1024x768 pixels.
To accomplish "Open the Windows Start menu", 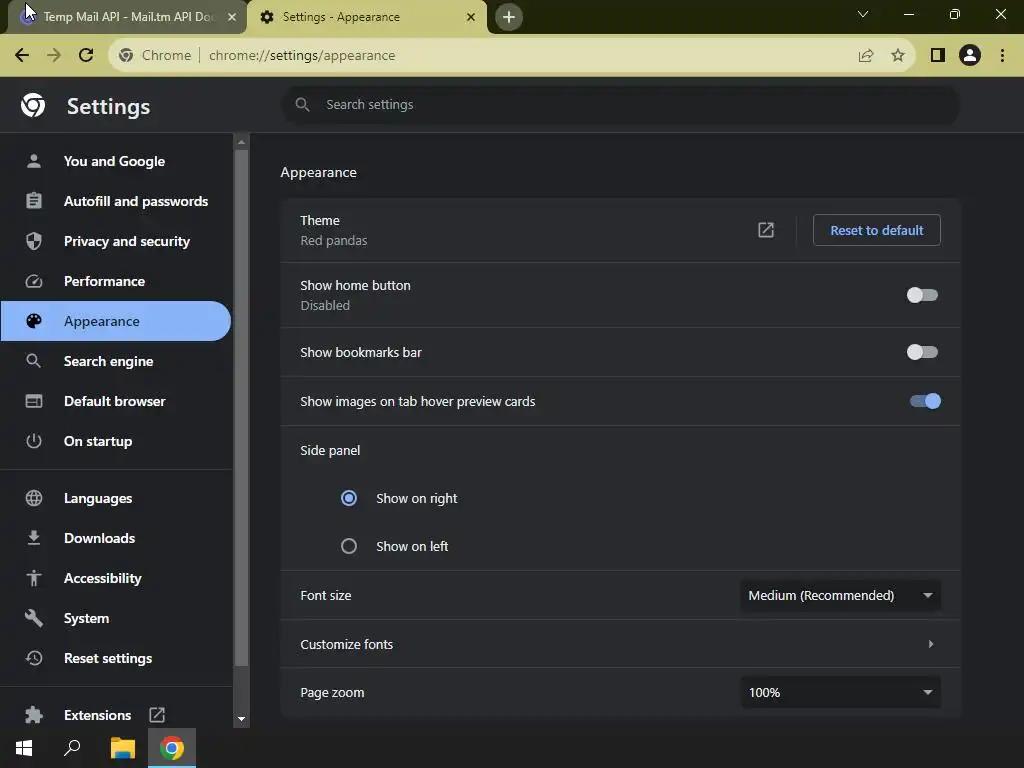I will [24, 748].
